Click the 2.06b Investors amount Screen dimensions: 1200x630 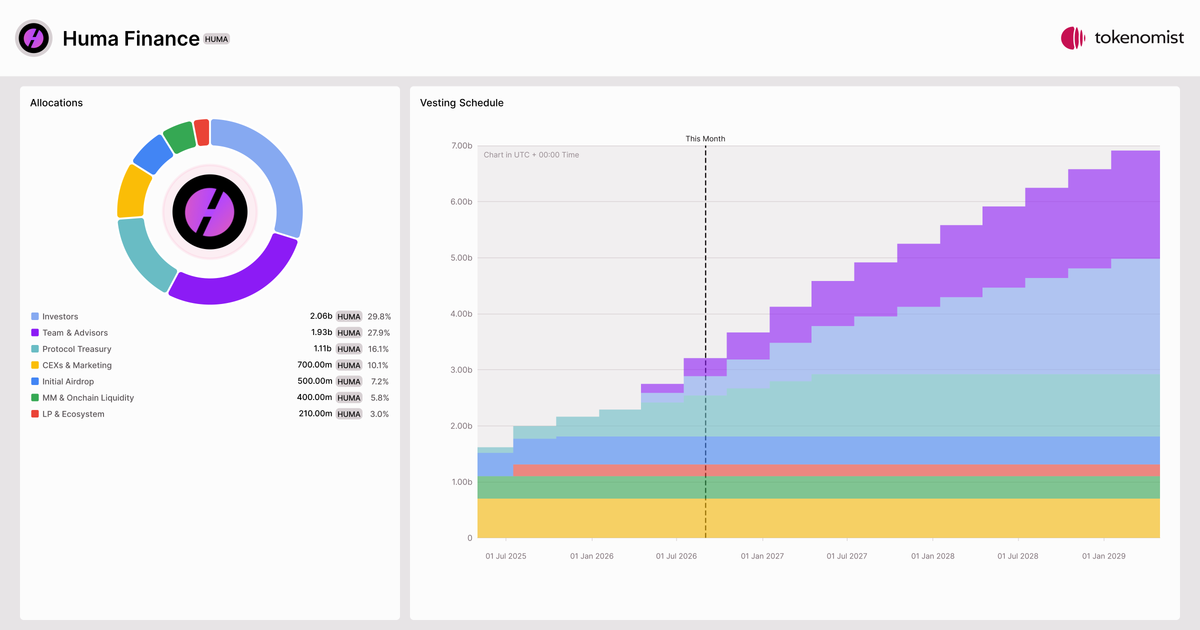(321, 317)
